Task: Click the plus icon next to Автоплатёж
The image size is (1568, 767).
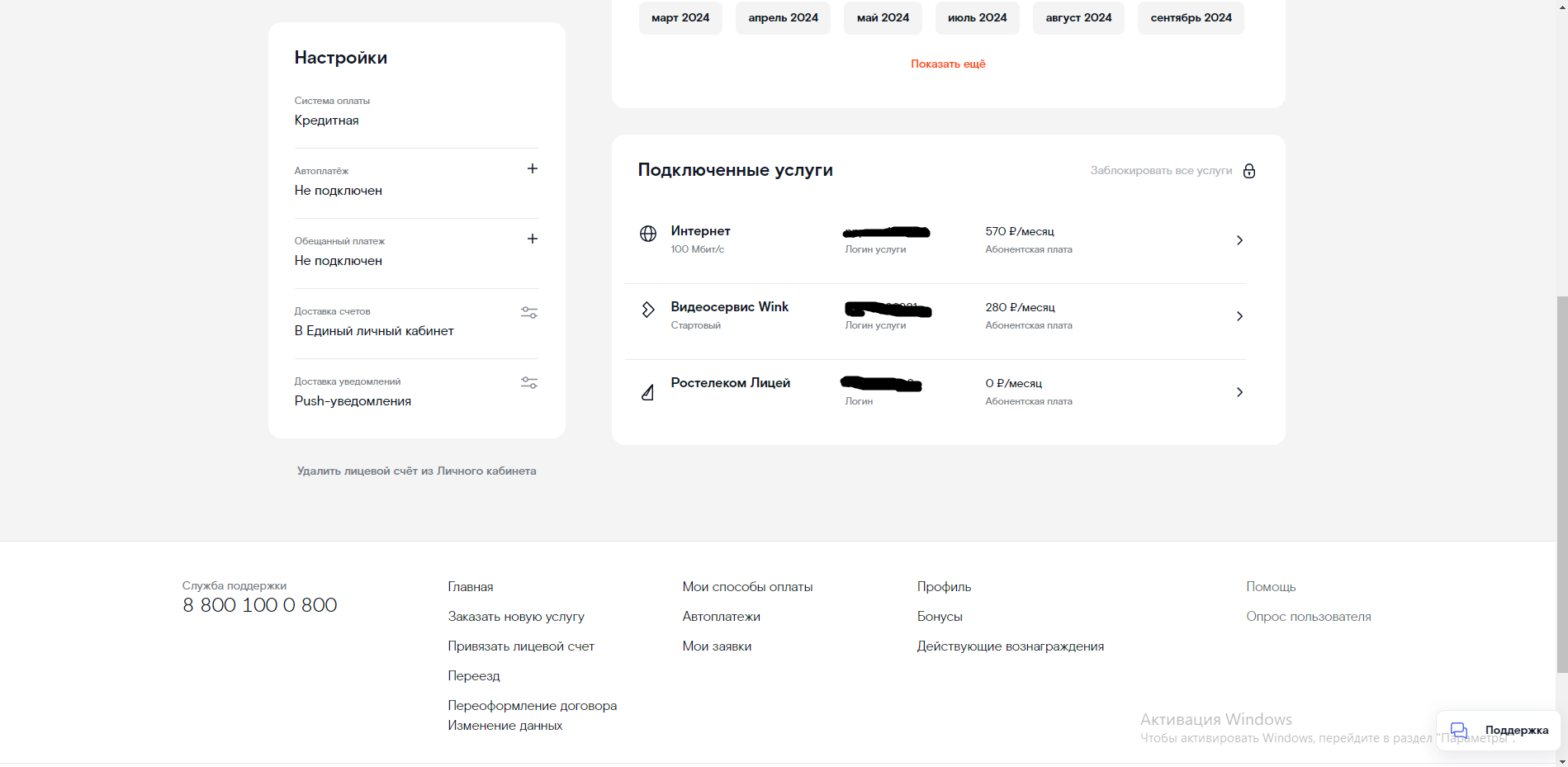Action: click(533, 168)
